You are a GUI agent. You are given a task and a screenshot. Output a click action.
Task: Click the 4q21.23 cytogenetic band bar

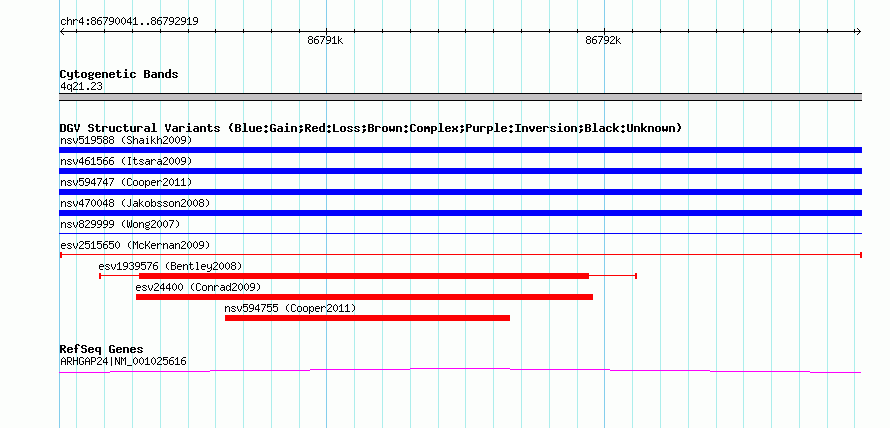(460, 97)
